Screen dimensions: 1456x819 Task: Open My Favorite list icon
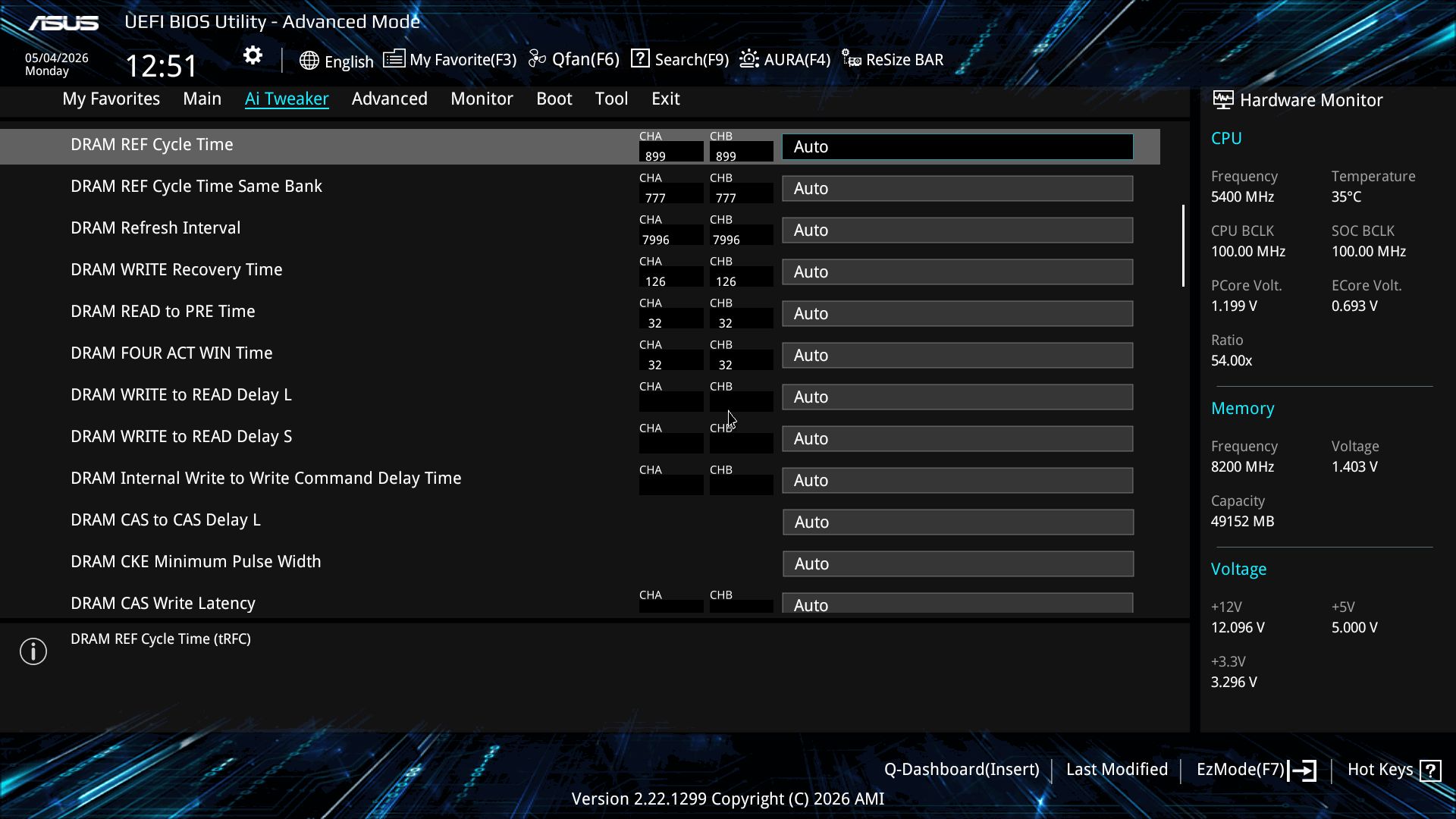click(x=394, y=58)
